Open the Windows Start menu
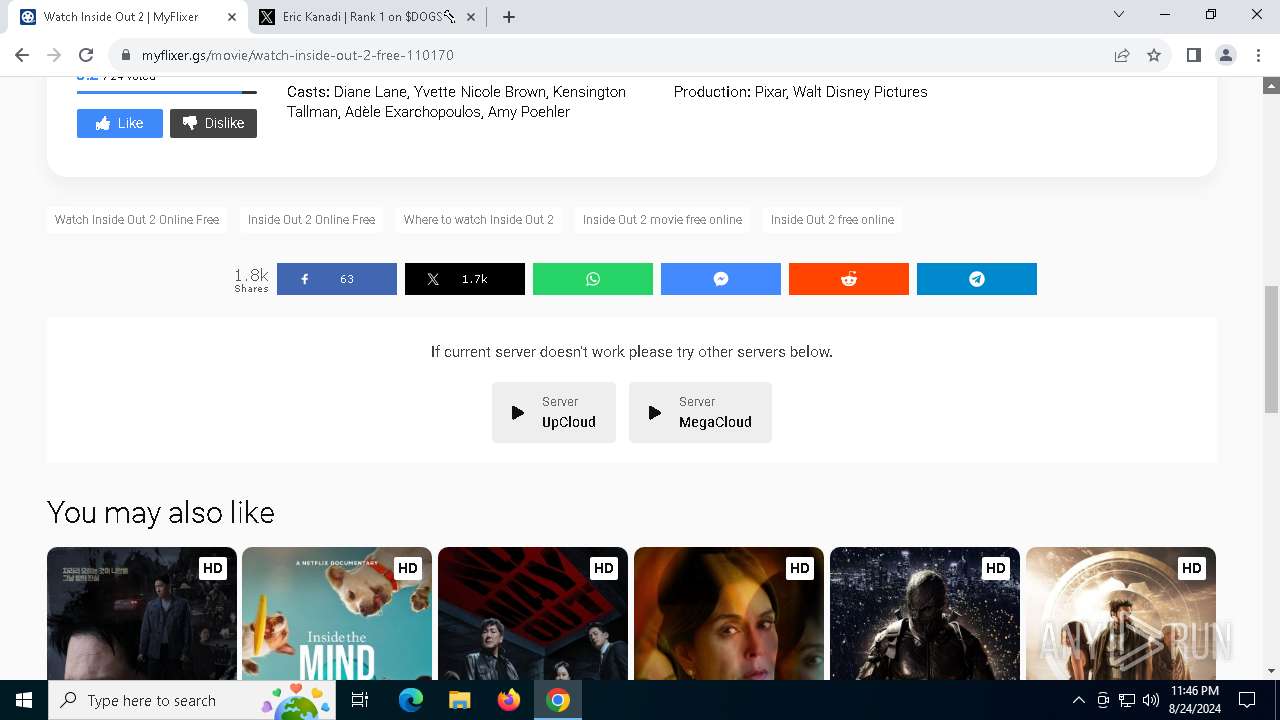Viewport: 1280px width, 720px height. tap(24, 700)
